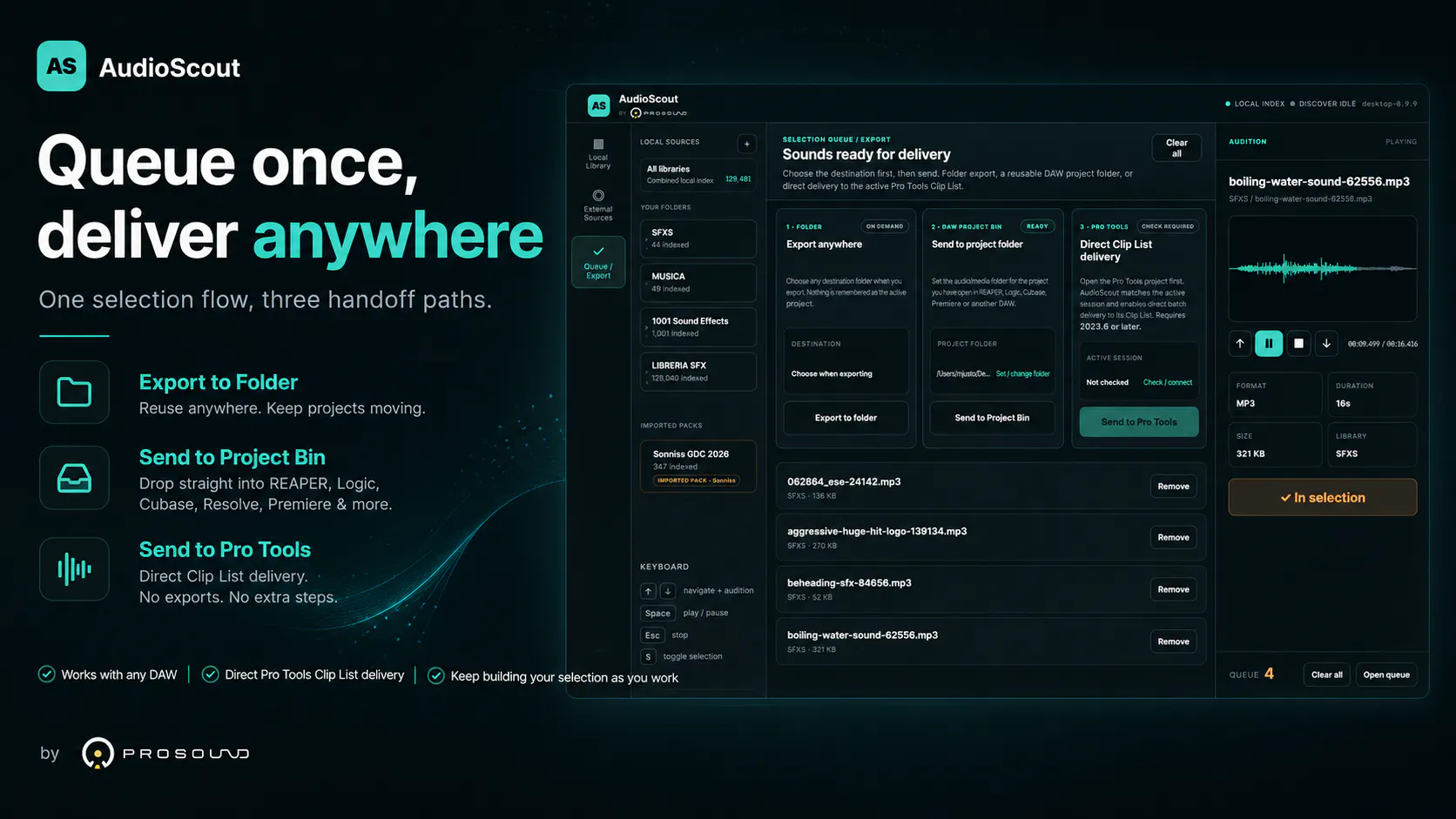Open External Sources in the sidebar

tap(598, 205)
